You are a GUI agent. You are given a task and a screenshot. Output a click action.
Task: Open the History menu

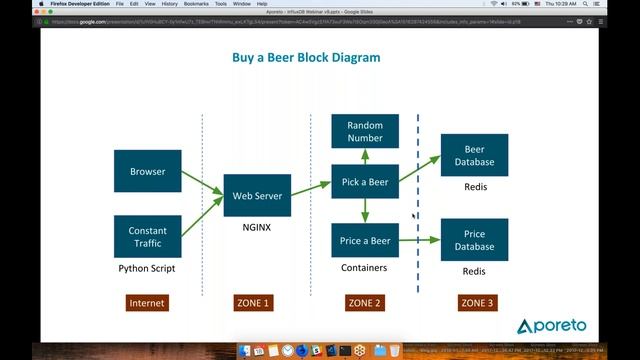click(x=169, y=4)
